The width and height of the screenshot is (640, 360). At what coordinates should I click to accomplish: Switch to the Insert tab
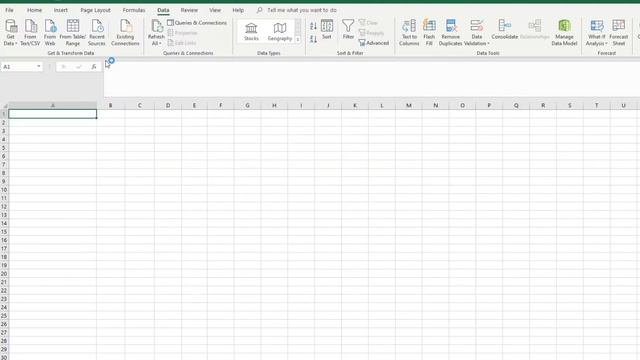click(x=60, y=10)
